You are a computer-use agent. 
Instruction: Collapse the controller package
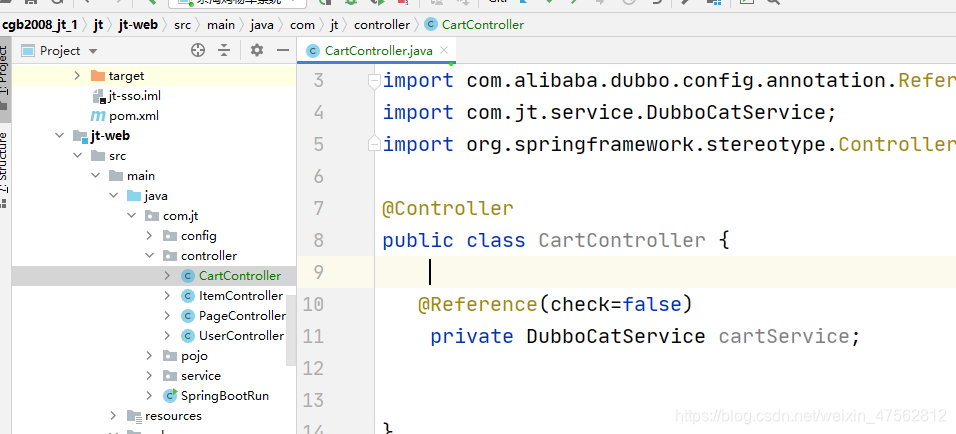(x=149, y=255)
